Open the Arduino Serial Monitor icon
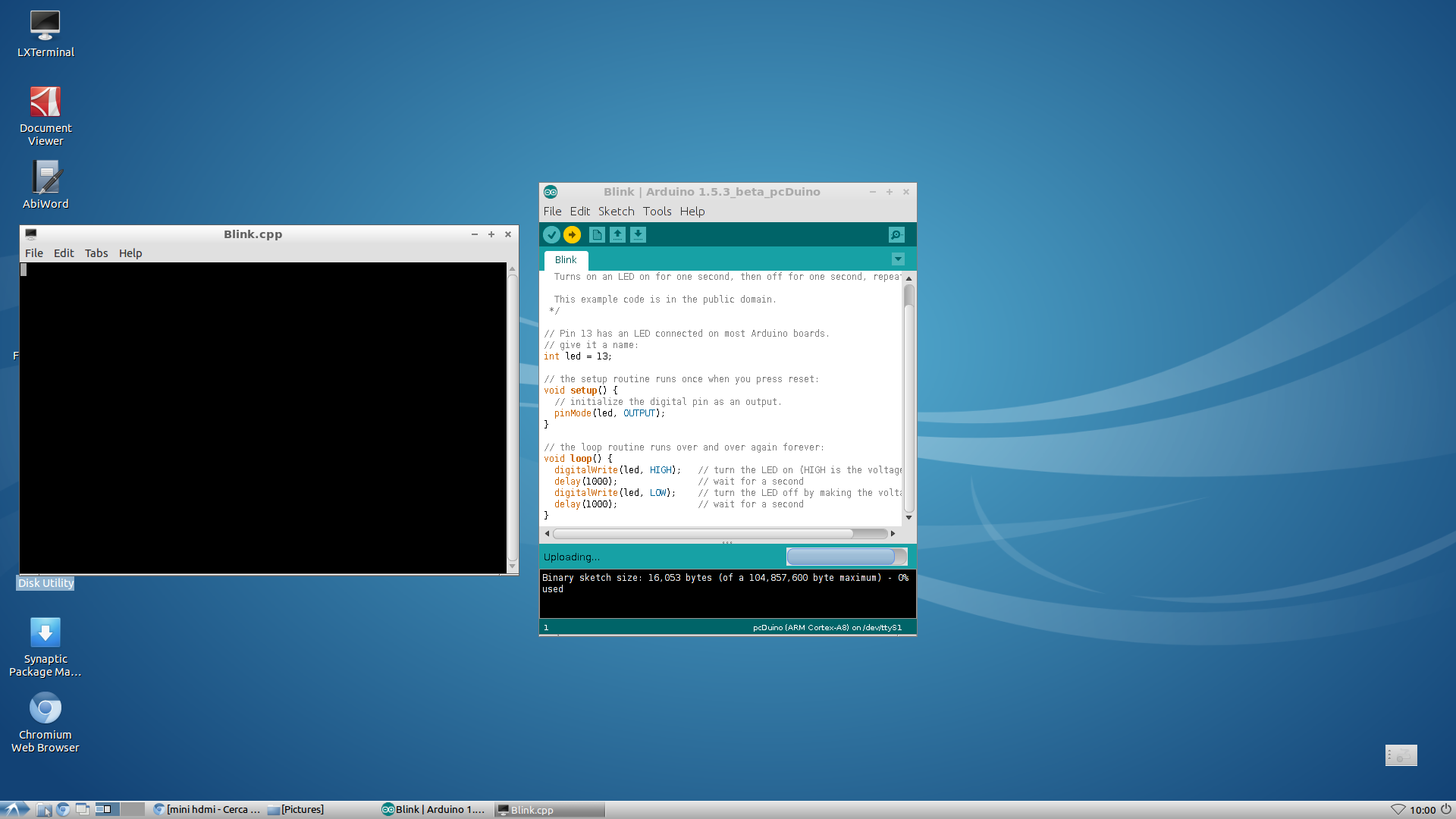 coord(896,235)
